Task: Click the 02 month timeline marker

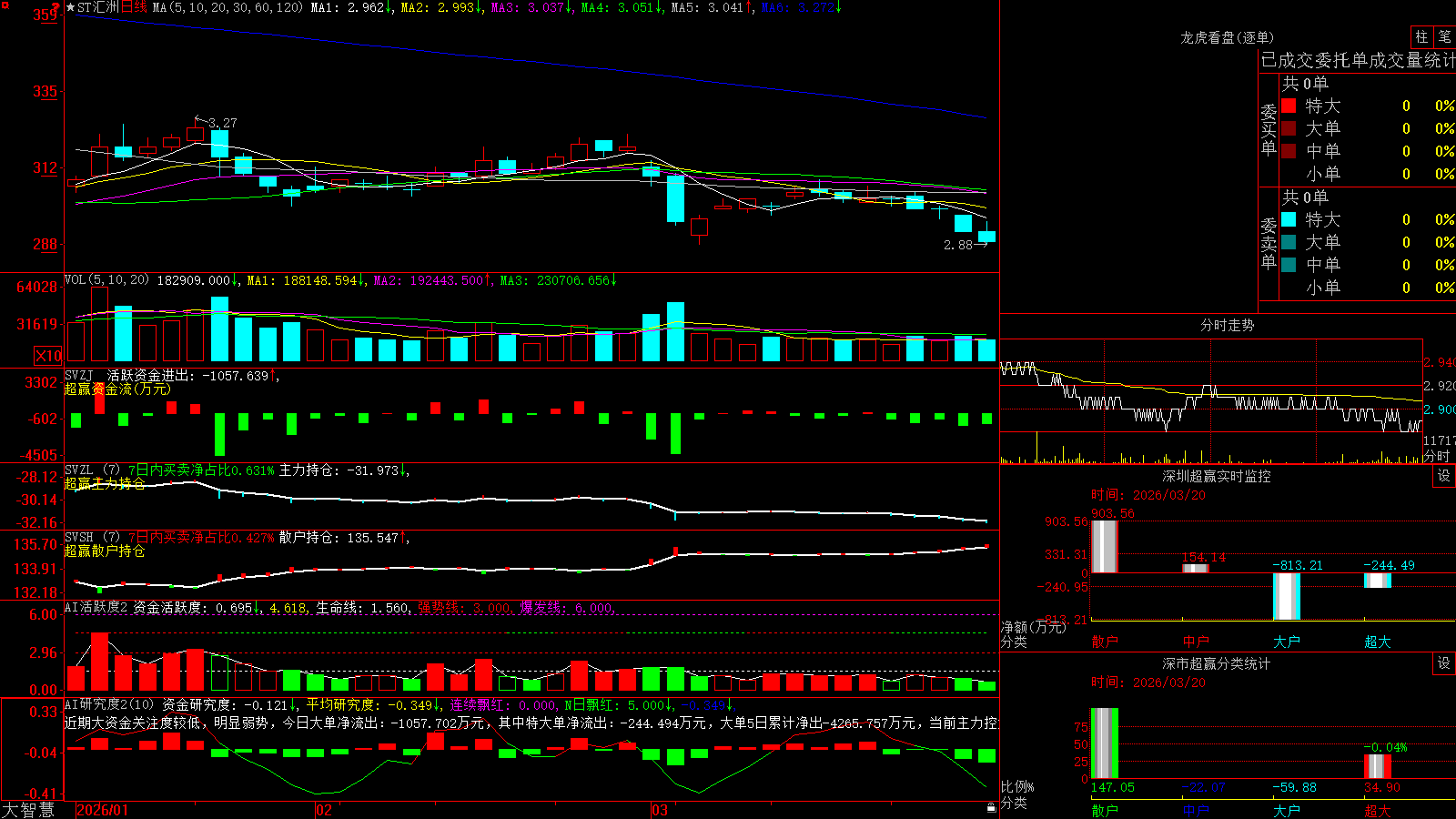Action: click(324, 810)
